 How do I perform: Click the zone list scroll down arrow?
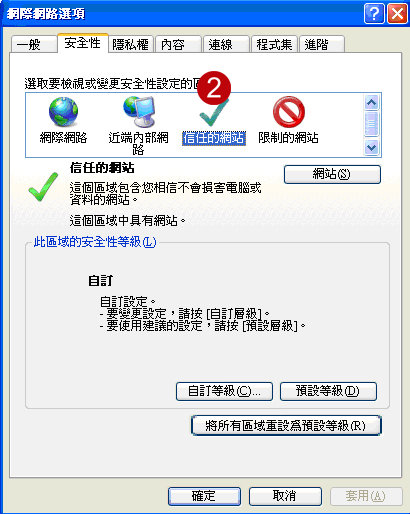[371, 147]
